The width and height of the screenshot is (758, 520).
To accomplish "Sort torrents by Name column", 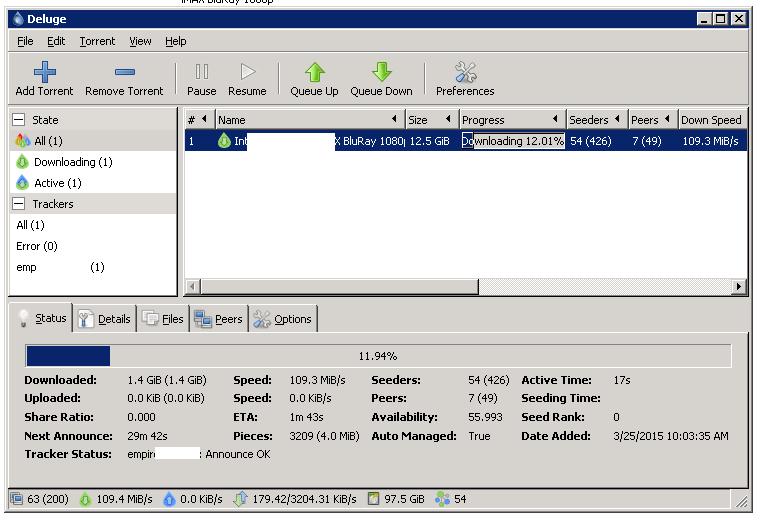I will (x=309, y=119).
